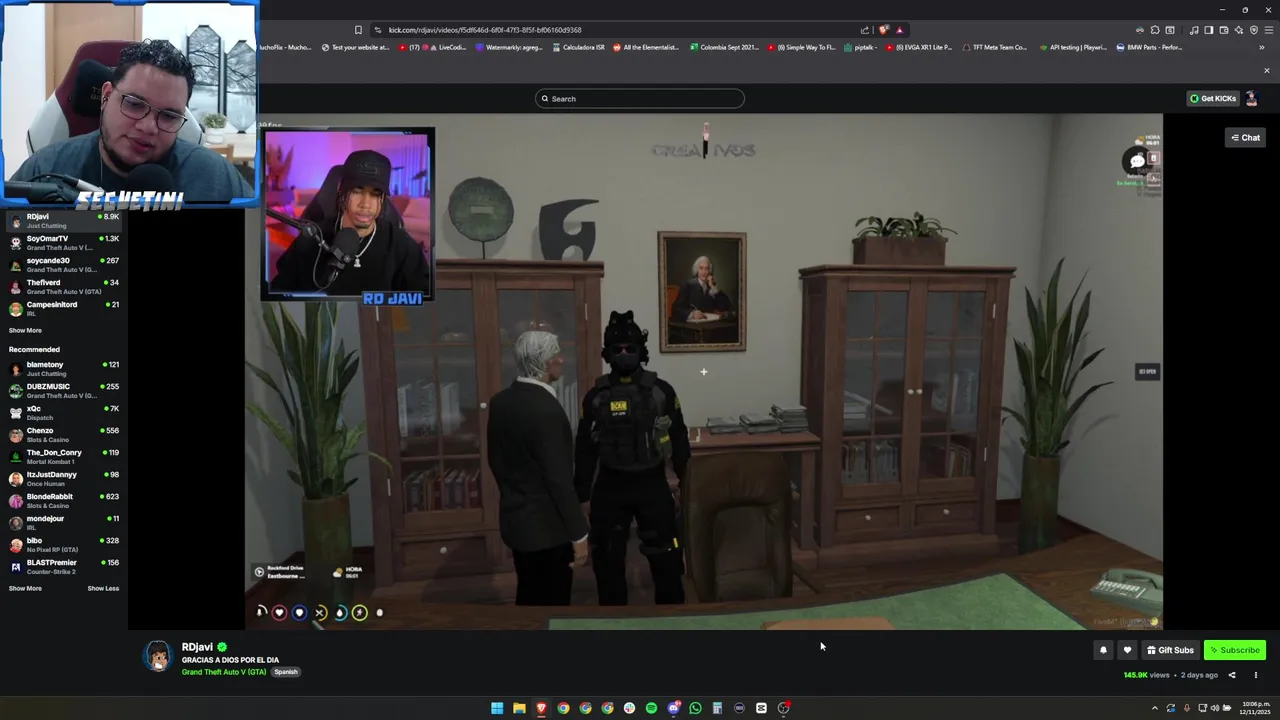Image resolution: width=1280 pixels, height=720 pixels.
Task: Open File Explorer from taskbar
Action: [x=519, y=708]
